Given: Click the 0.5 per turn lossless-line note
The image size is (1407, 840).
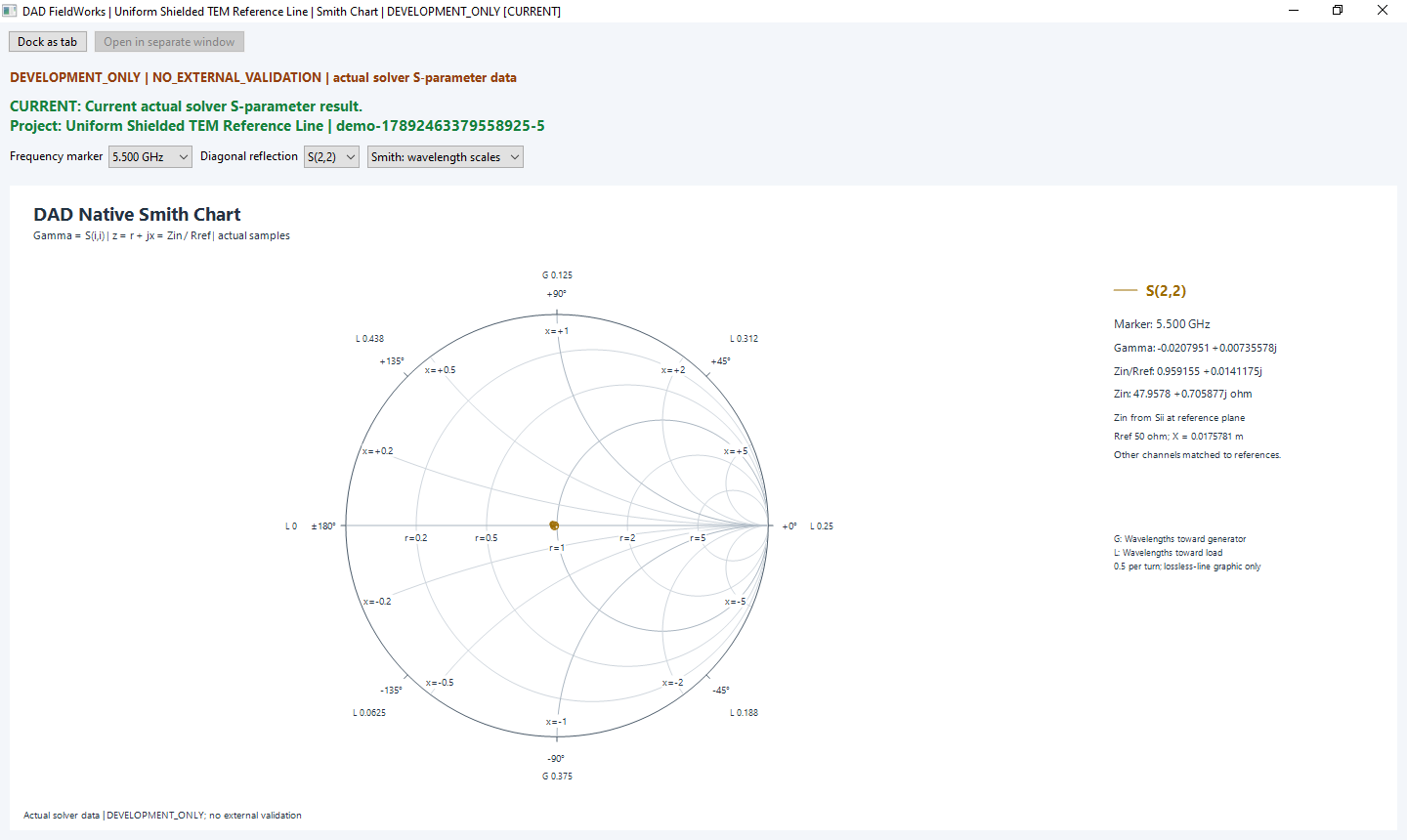Looking at the screenshot, I should pos(1187,567).
